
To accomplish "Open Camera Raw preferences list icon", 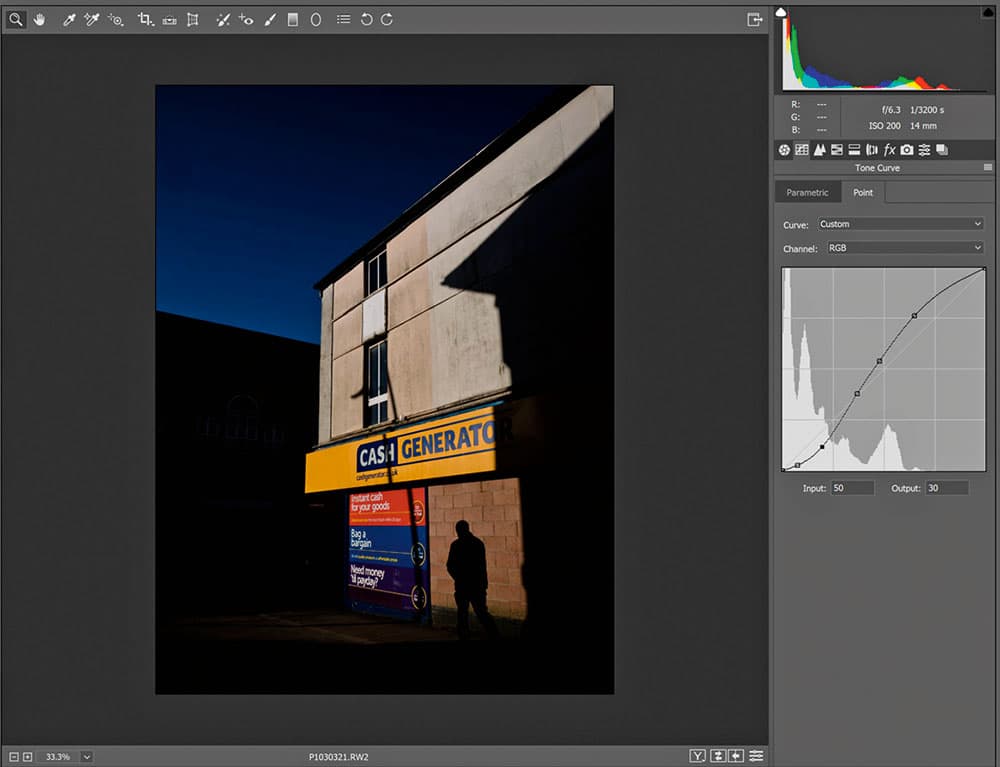I will (343, 19).
